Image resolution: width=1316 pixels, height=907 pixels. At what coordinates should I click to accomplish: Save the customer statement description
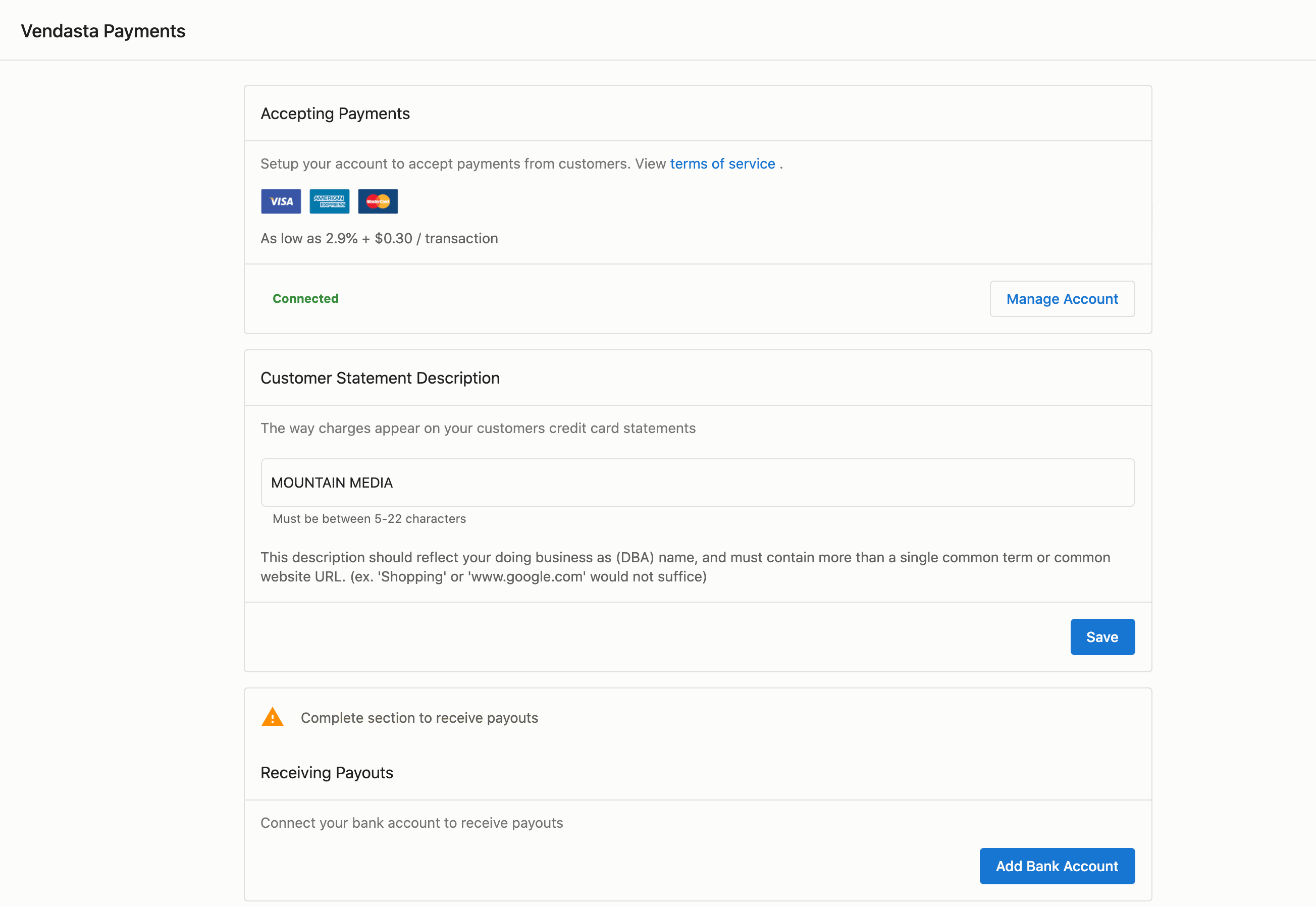click(x=1102, y=637)
